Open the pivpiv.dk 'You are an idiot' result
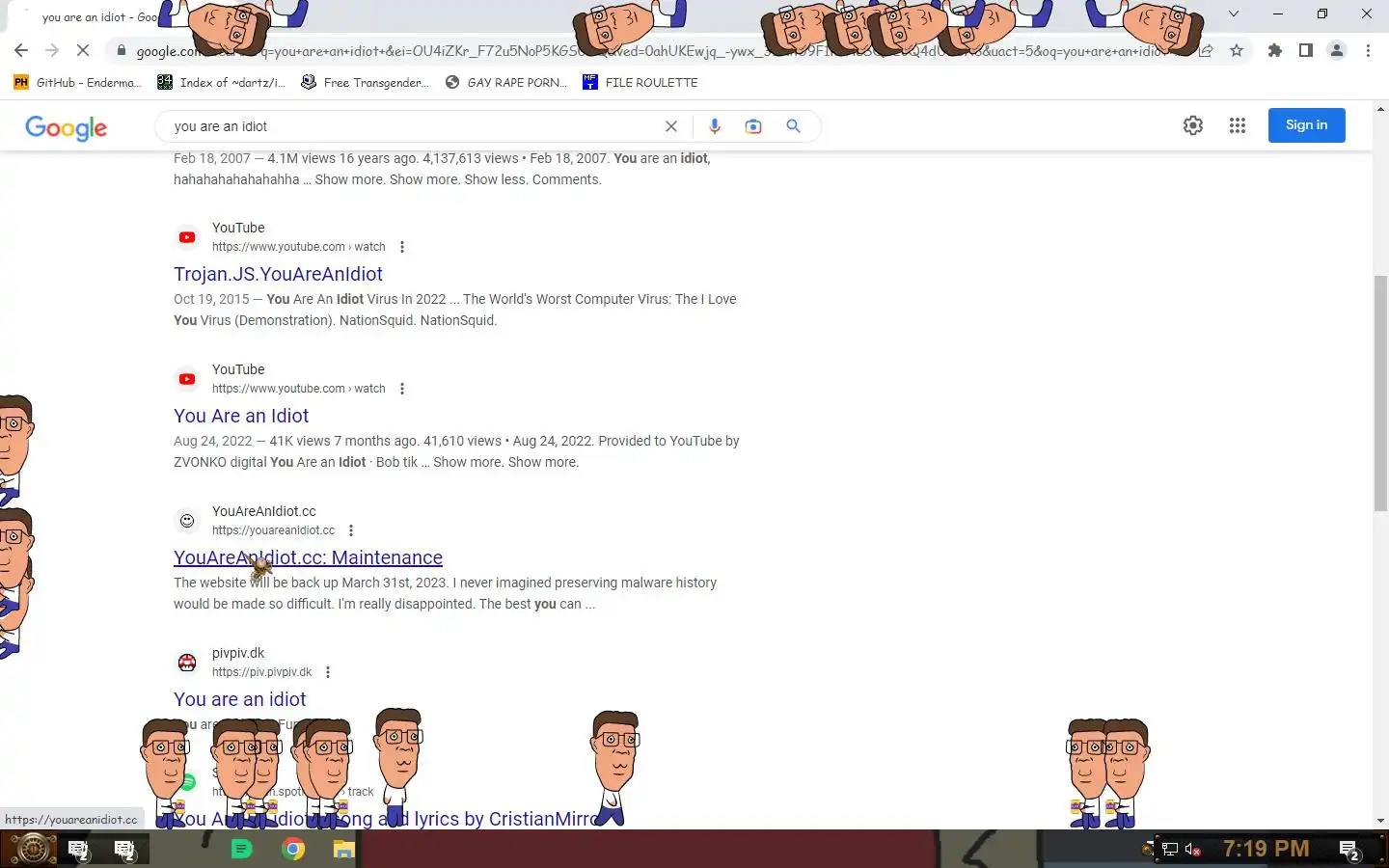Viewport: 1389px width, 868px height. tap(239, 699)
